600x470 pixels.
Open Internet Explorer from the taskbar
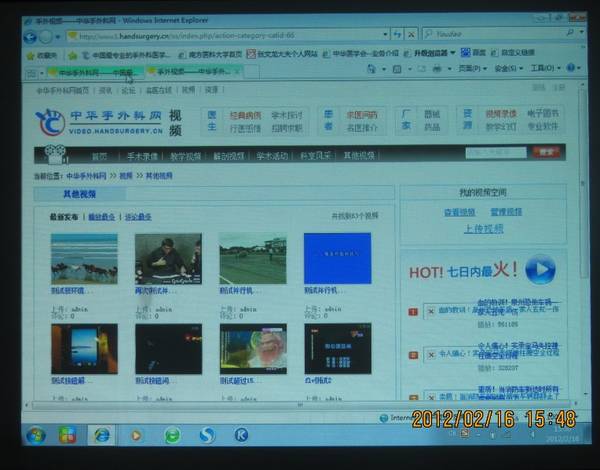coord(102,435)
